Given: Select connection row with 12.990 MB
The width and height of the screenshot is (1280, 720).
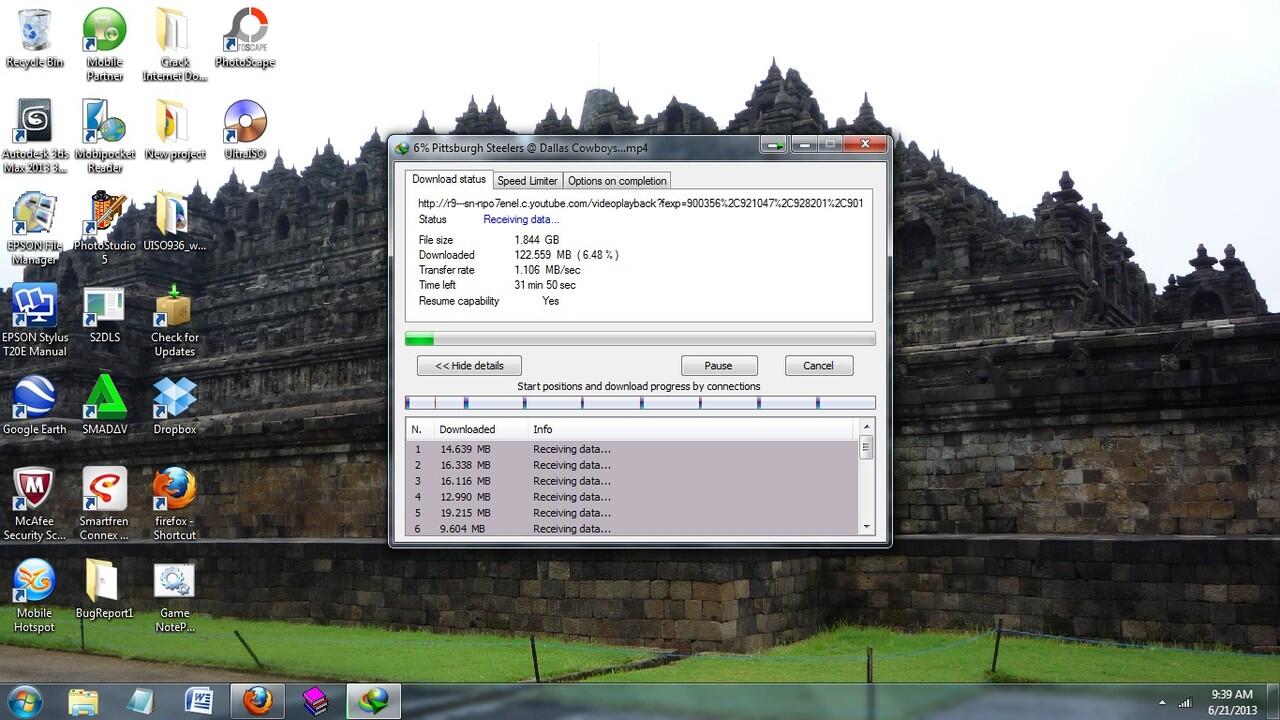Looking at the screenshot, I should click(632, 497).
